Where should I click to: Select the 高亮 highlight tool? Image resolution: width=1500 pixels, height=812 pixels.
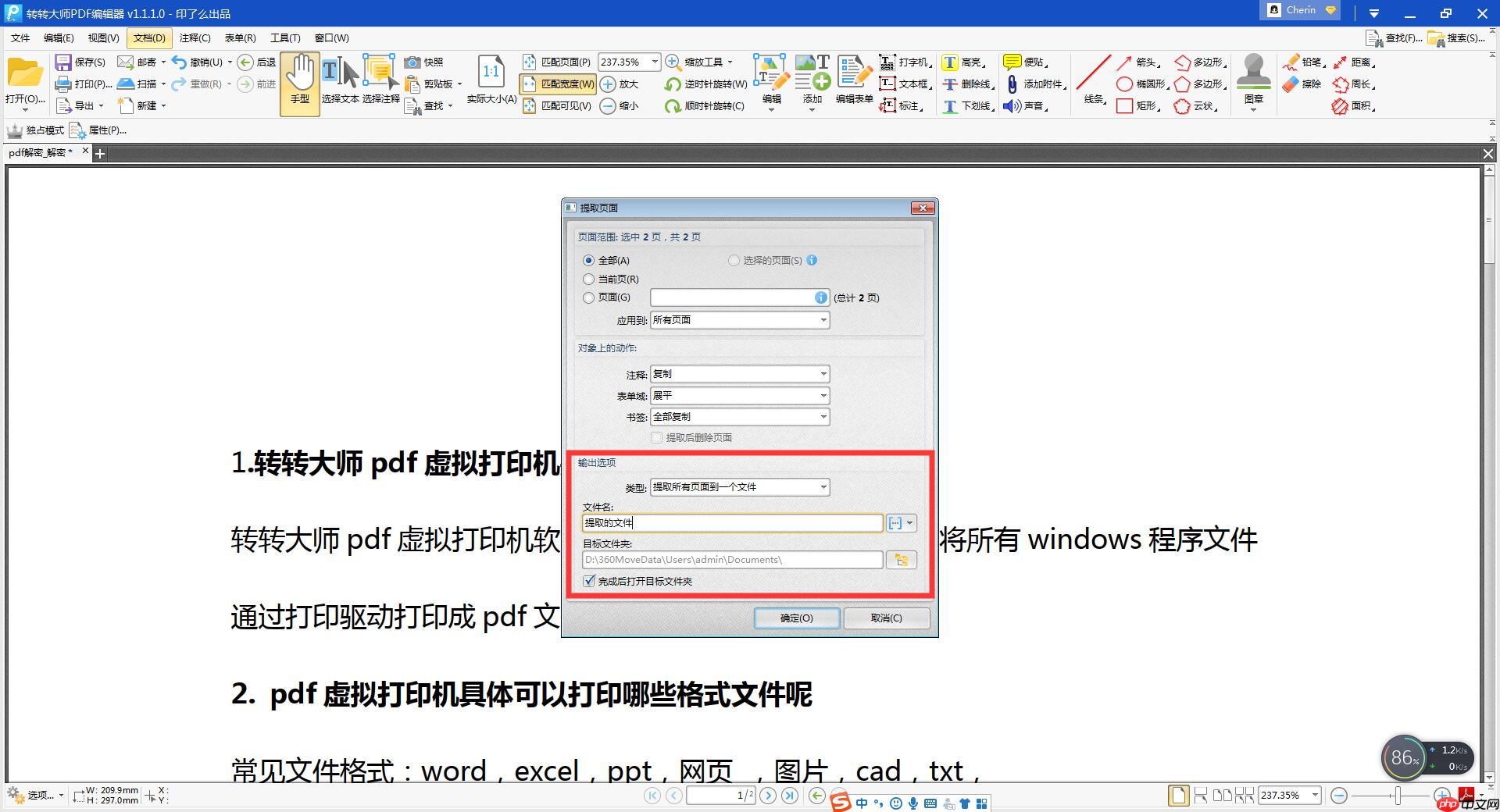(963, 62)
